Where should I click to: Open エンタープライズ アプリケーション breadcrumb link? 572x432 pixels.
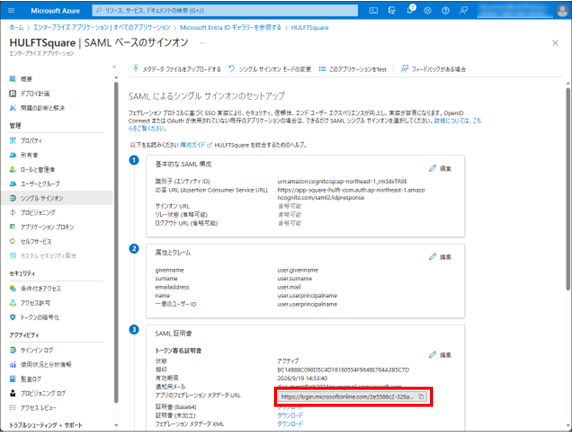point(102,27)
